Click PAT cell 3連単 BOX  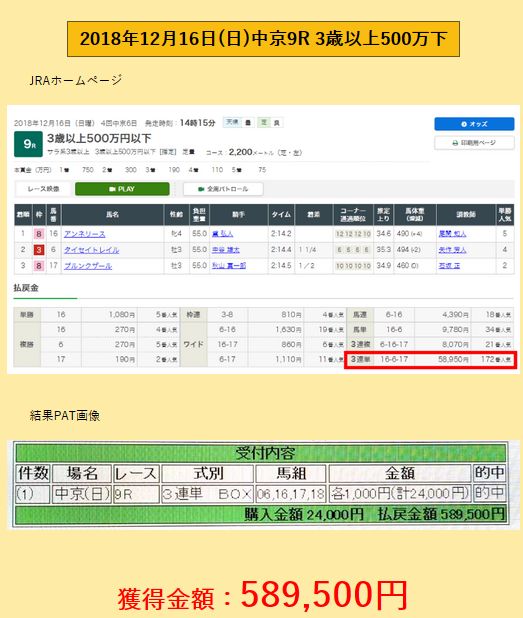[x=207, y=494]
